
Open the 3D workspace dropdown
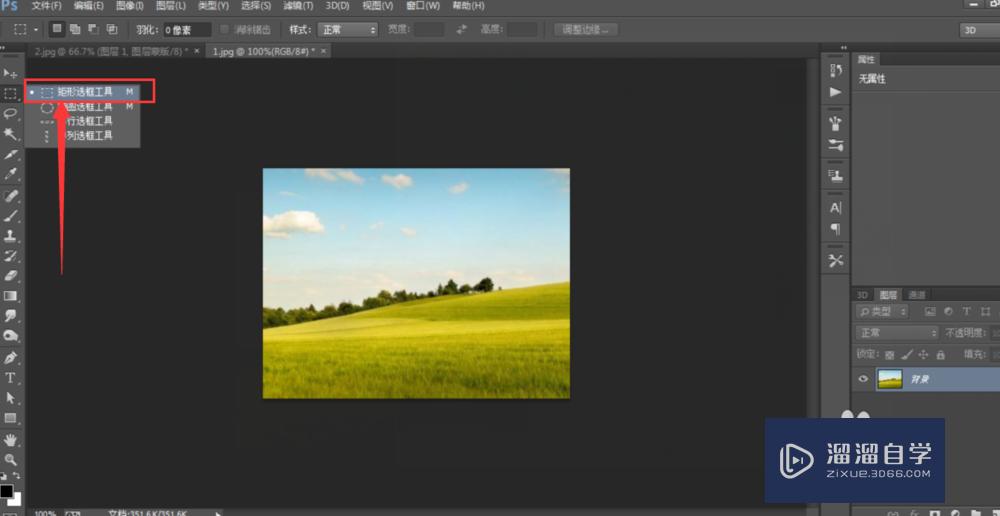pos(980,29)
